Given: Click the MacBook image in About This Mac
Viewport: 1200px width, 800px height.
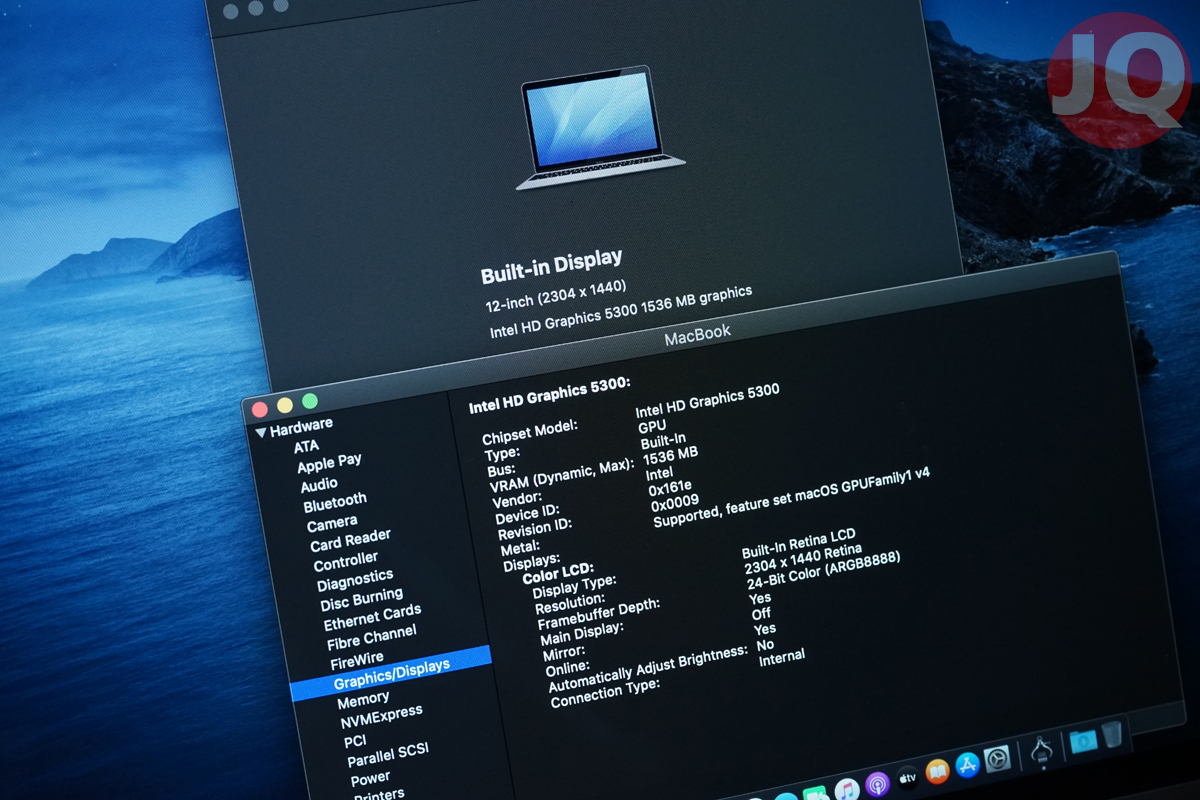Looking at the screenshot, I should coord(601,127).
